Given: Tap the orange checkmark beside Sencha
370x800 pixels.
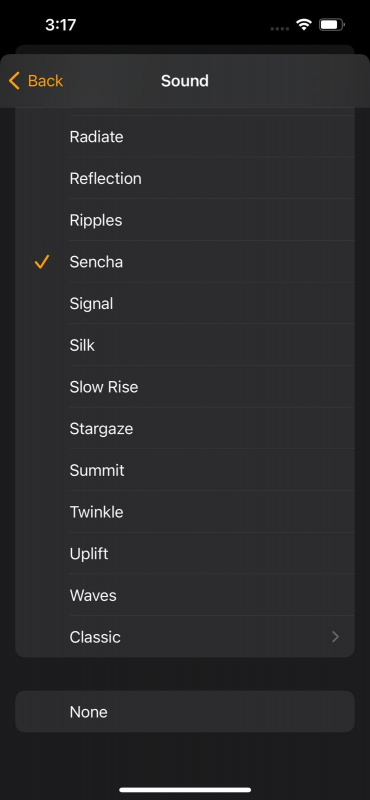Looking at the screenshot, I should pos(42,262).
